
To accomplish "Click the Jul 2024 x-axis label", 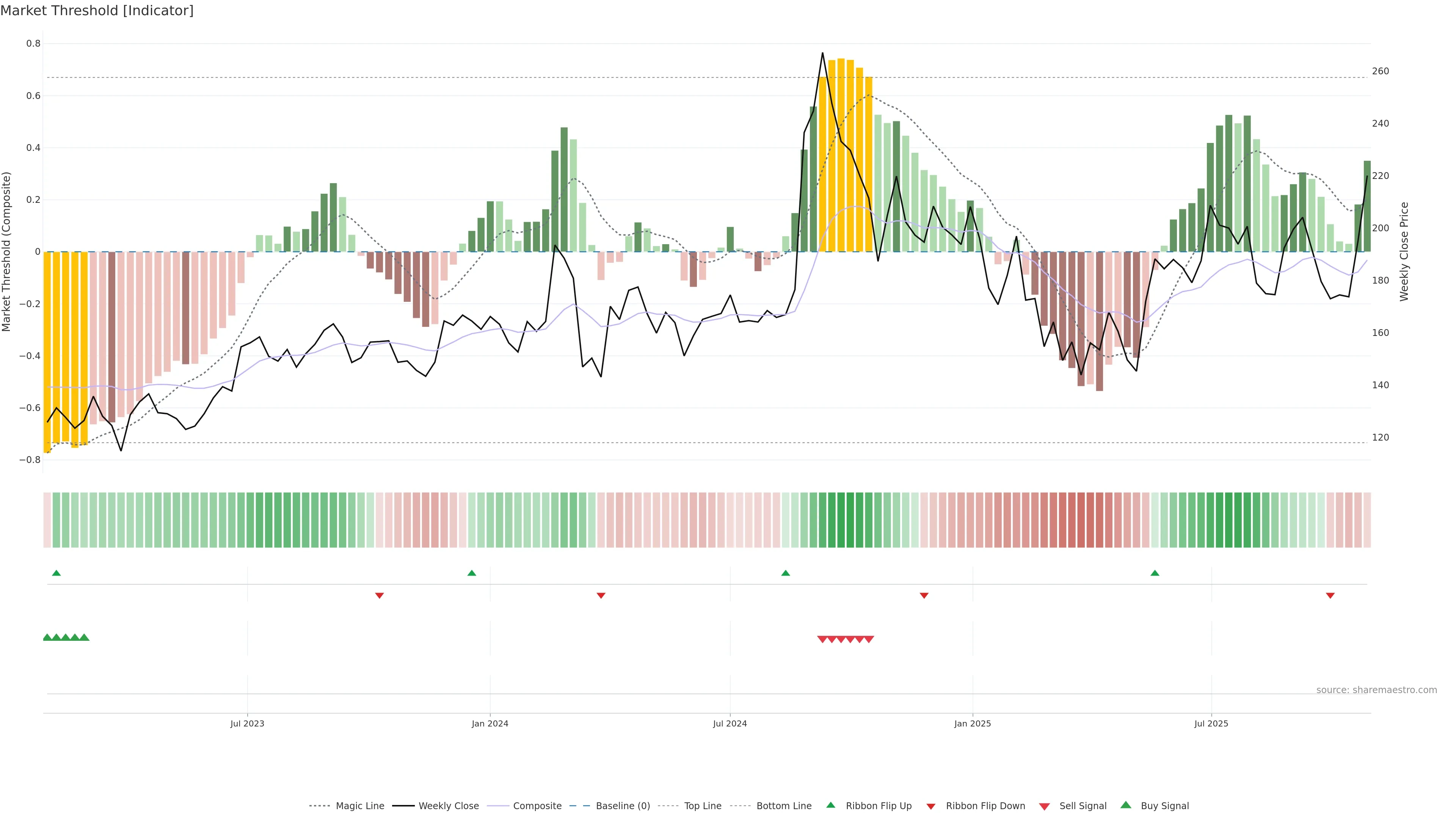I will (730, 723).
